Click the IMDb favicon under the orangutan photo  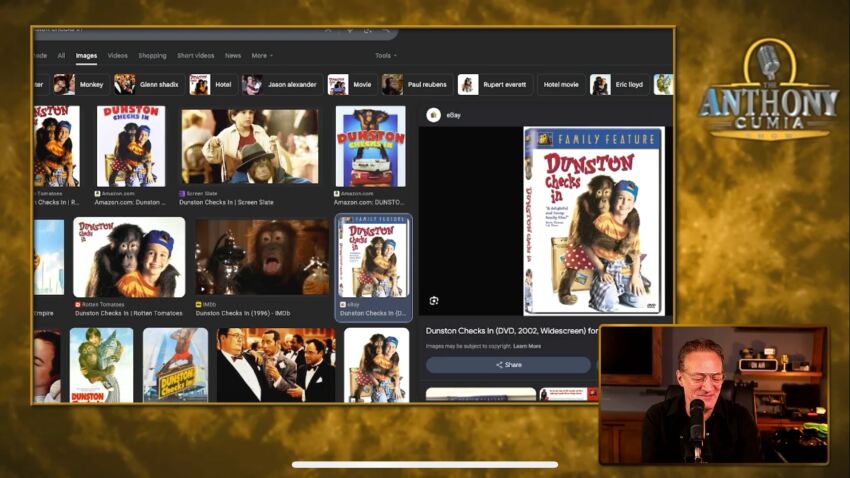(x=198, y=305)
